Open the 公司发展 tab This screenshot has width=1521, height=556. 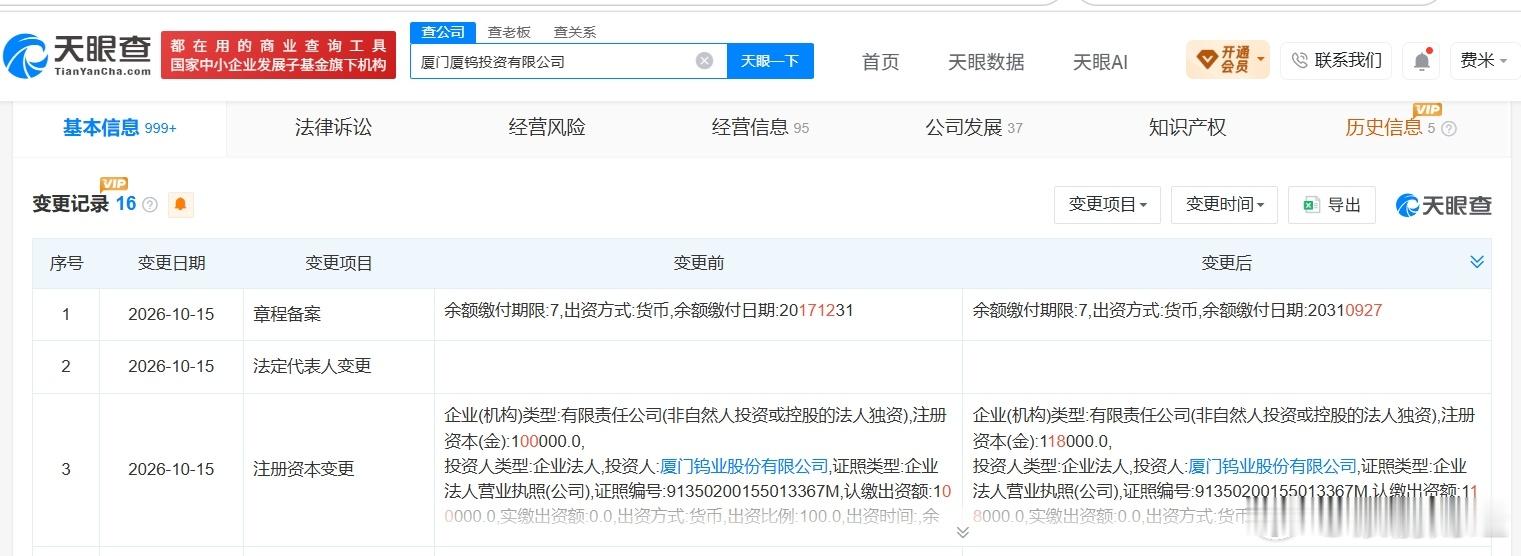974,128
